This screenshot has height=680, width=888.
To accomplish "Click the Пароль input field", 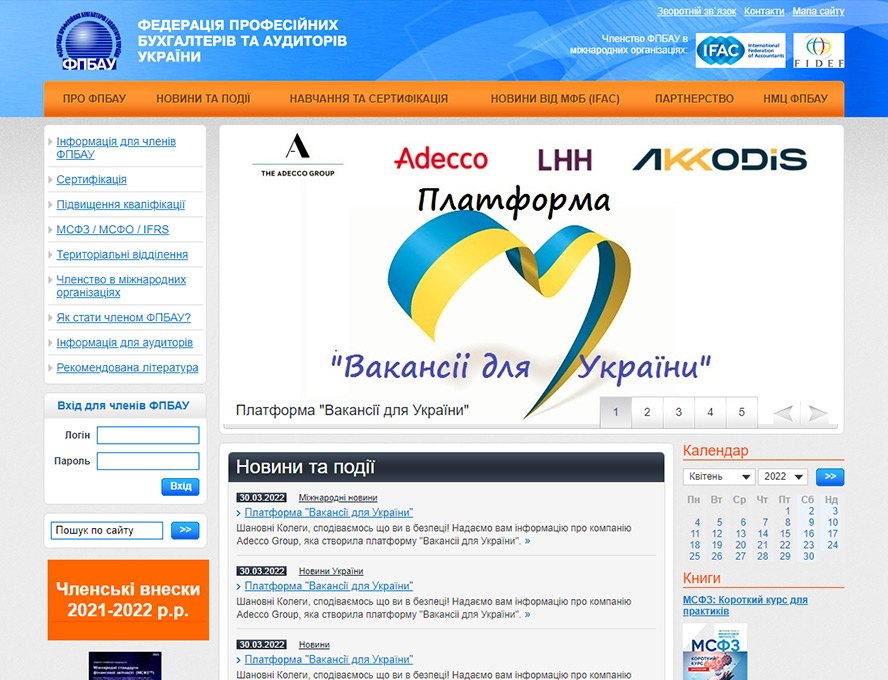I will point(148,461).
